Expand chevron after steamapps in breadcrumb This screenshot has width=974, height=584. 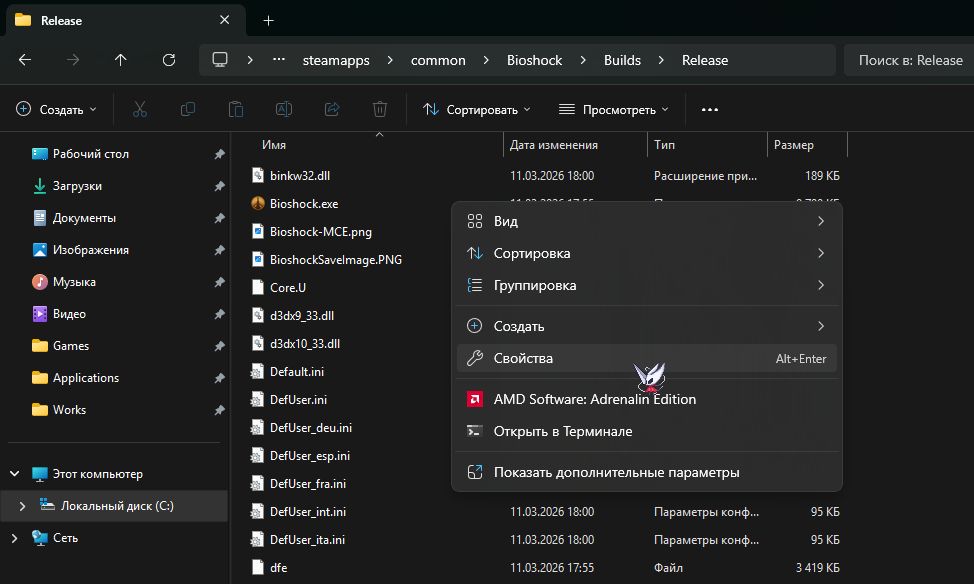coord(389,60)
